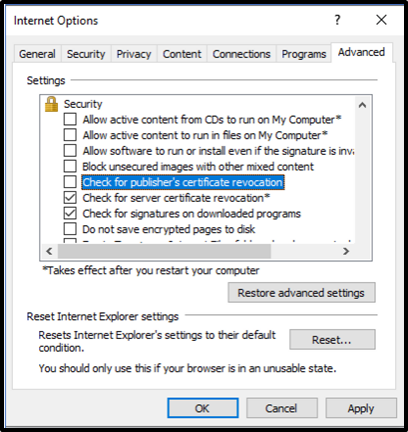Screen dimensions: 408x432
Task: Switch to the General tab
Action: coord(37,54)
